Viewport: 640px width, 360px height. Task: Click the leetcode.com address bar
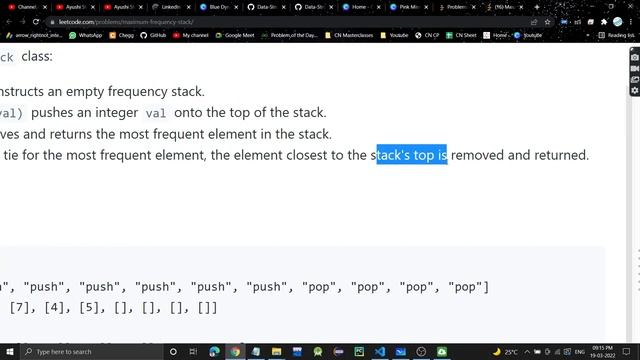click(x=286, y=22)
